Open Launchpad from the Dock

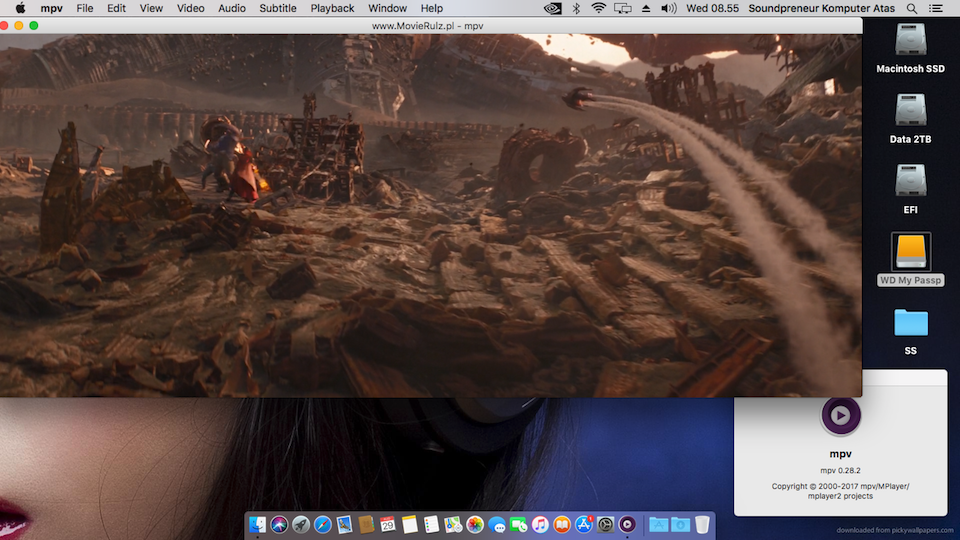[x=301, y=525]
